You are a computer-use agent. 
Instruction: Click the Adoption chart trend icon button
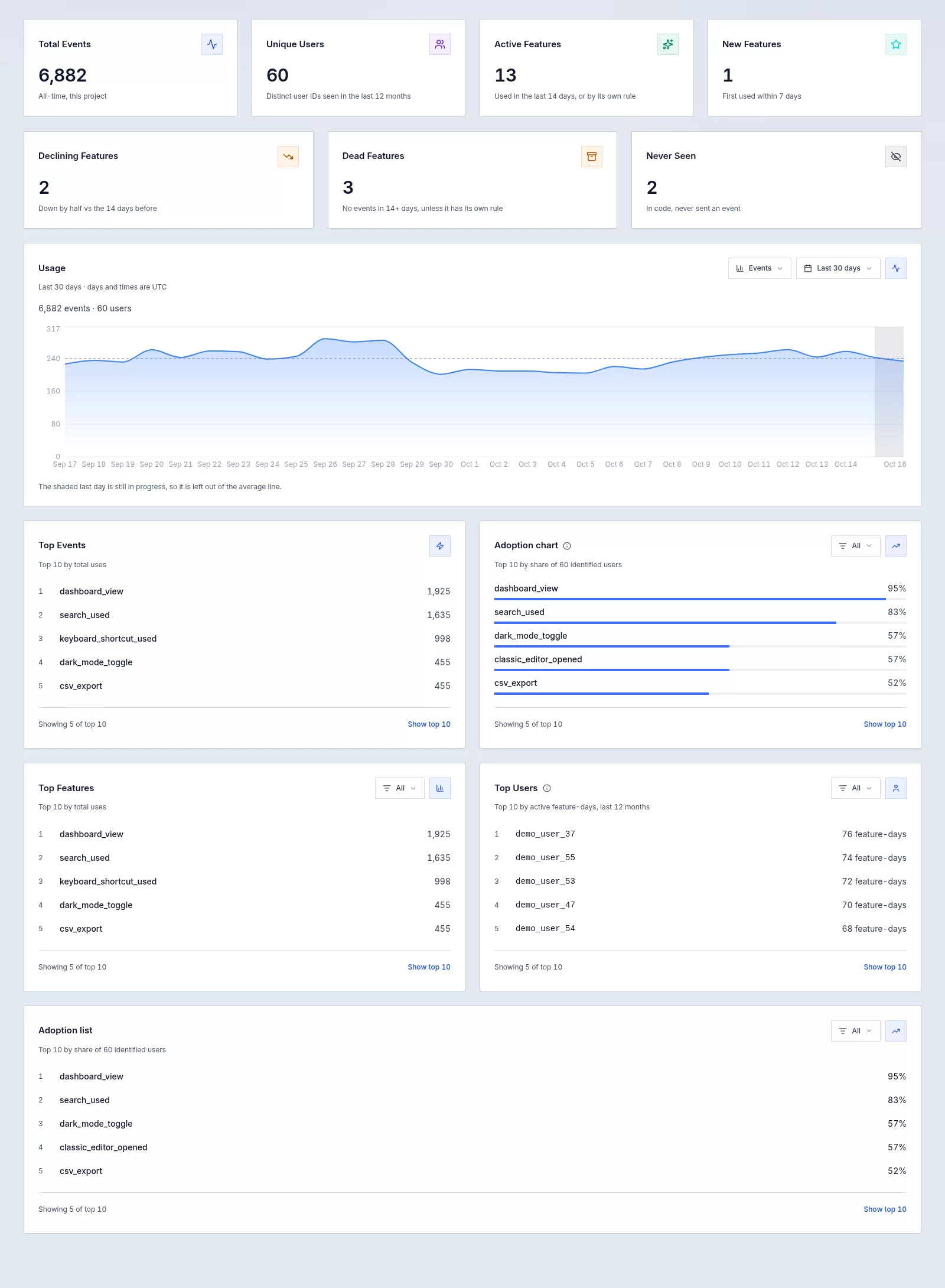coord(896,546)
